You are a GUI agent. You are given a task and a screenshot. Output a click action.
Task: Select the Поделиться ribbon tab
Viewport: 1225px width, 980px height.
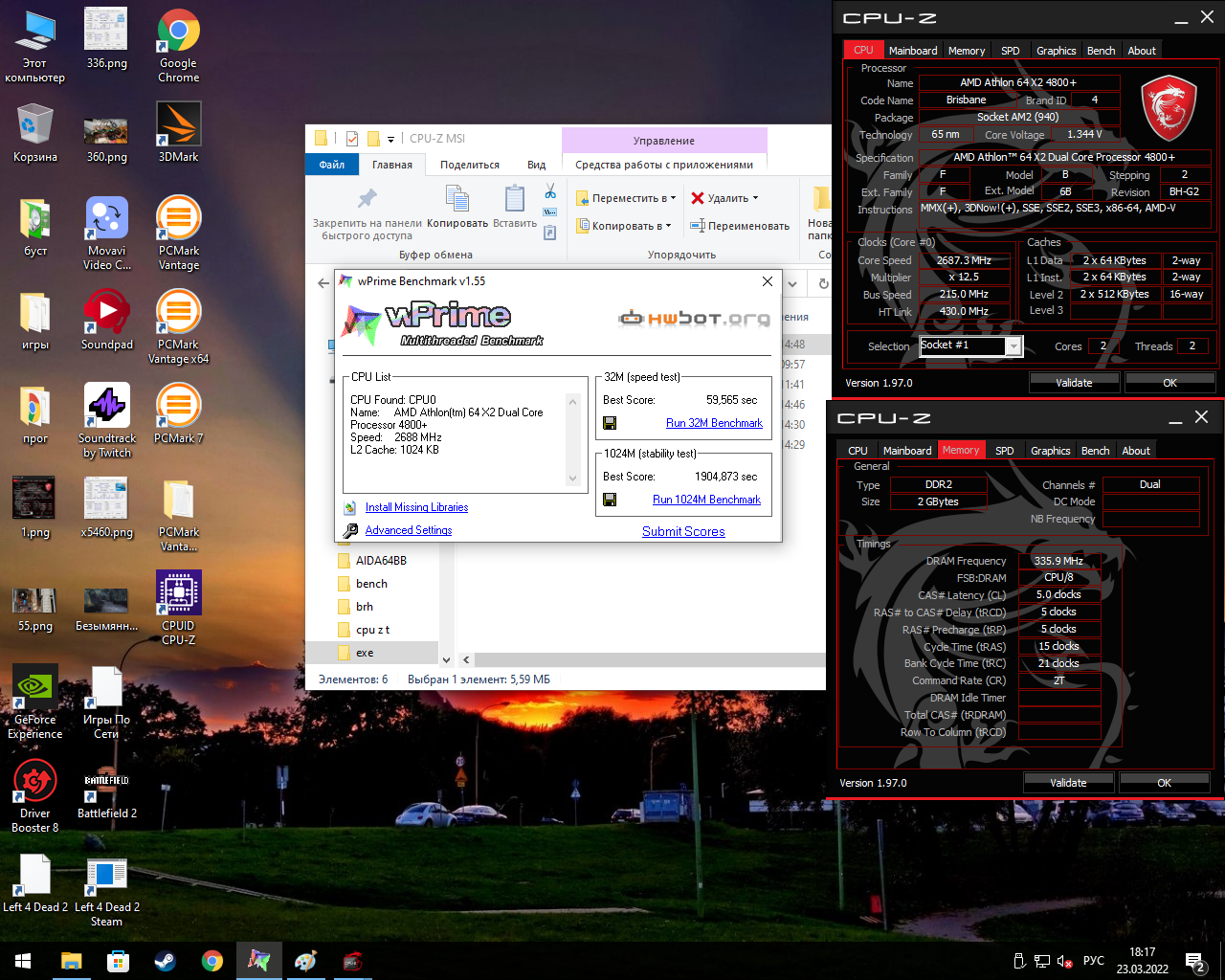(x=470, y=165)
